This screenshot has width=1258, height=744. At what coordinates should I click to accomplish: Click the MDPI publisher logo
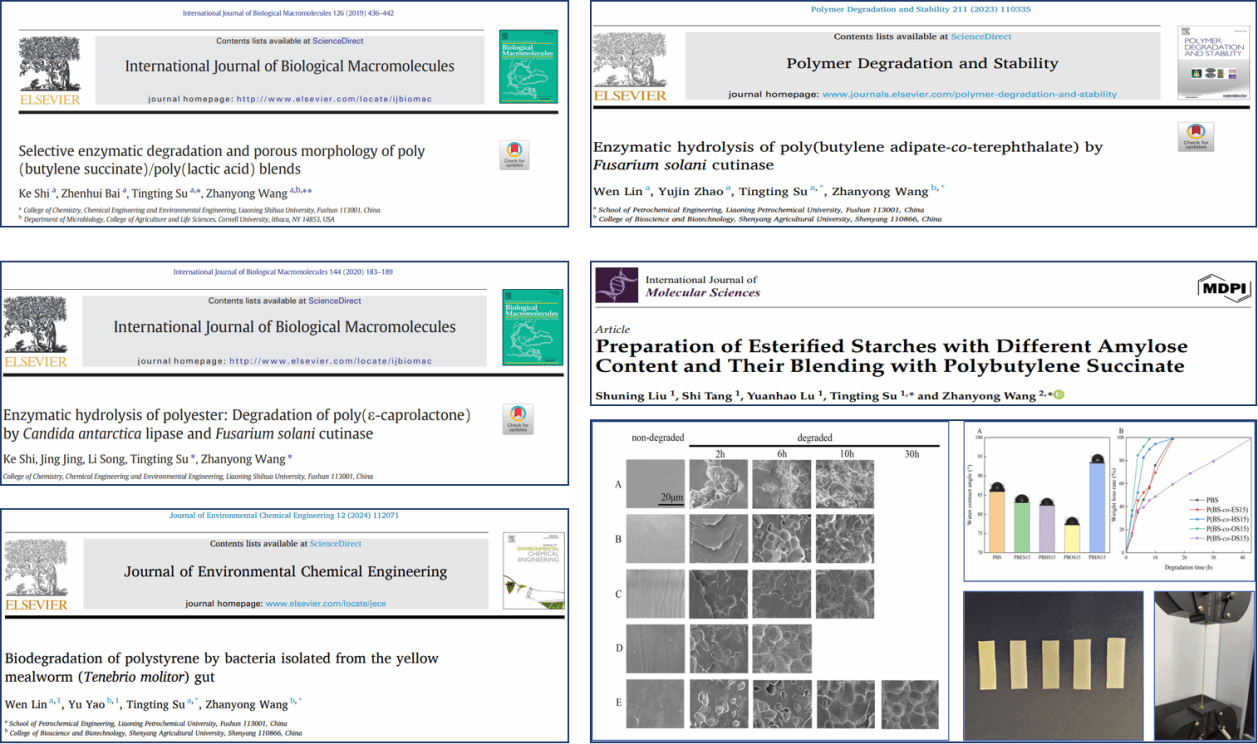point(1224,289)
